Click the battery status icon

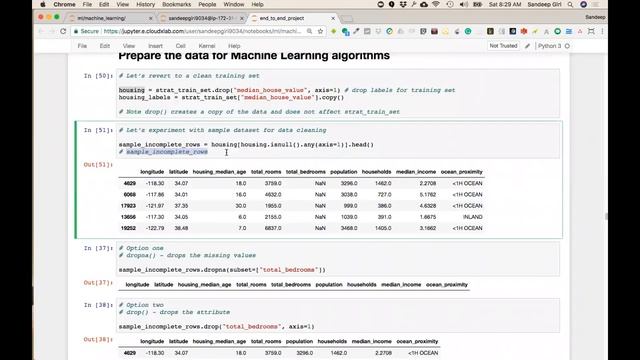[x=477, y=4]
